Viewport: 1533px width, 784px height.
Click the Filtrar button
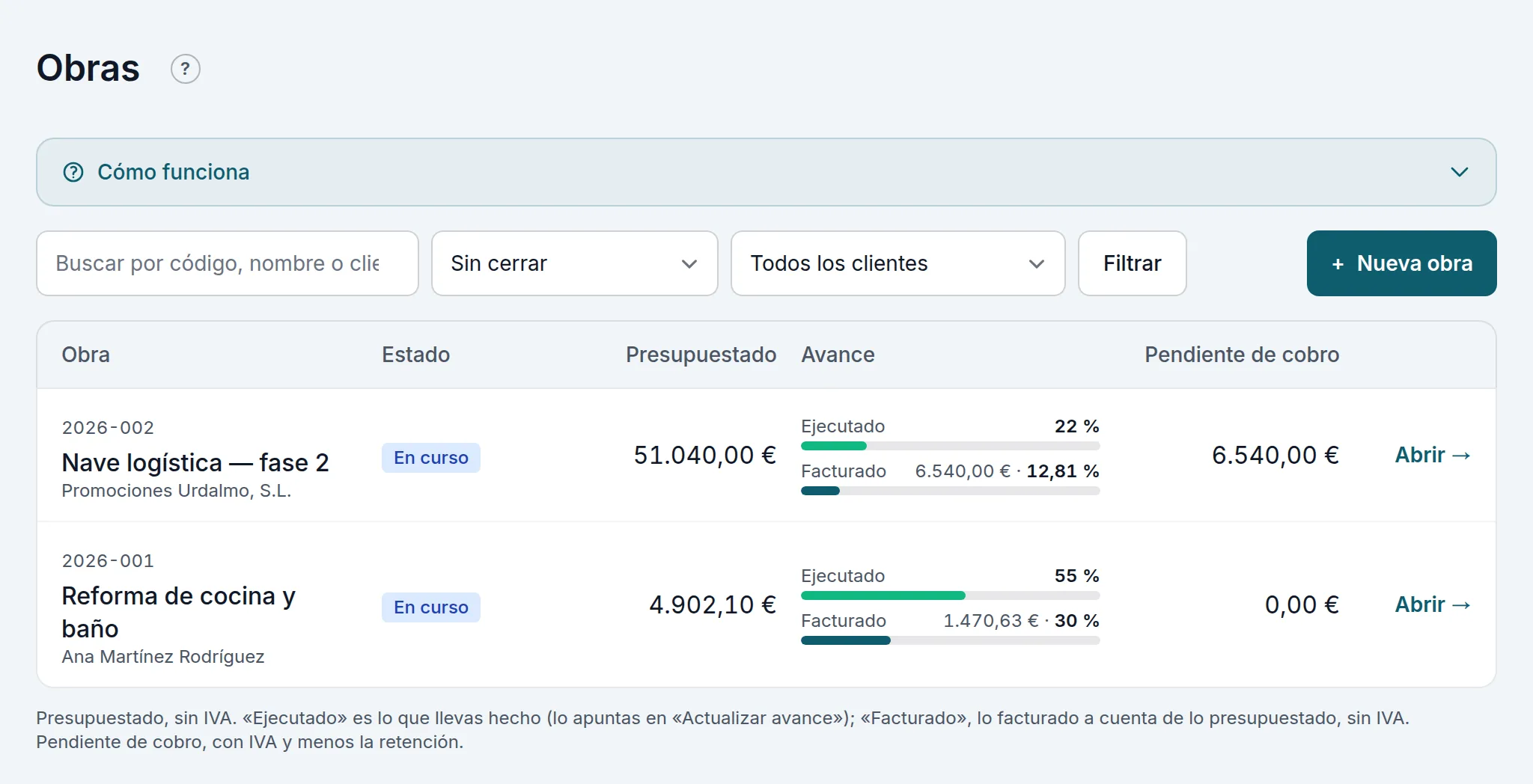[1133, 263]
